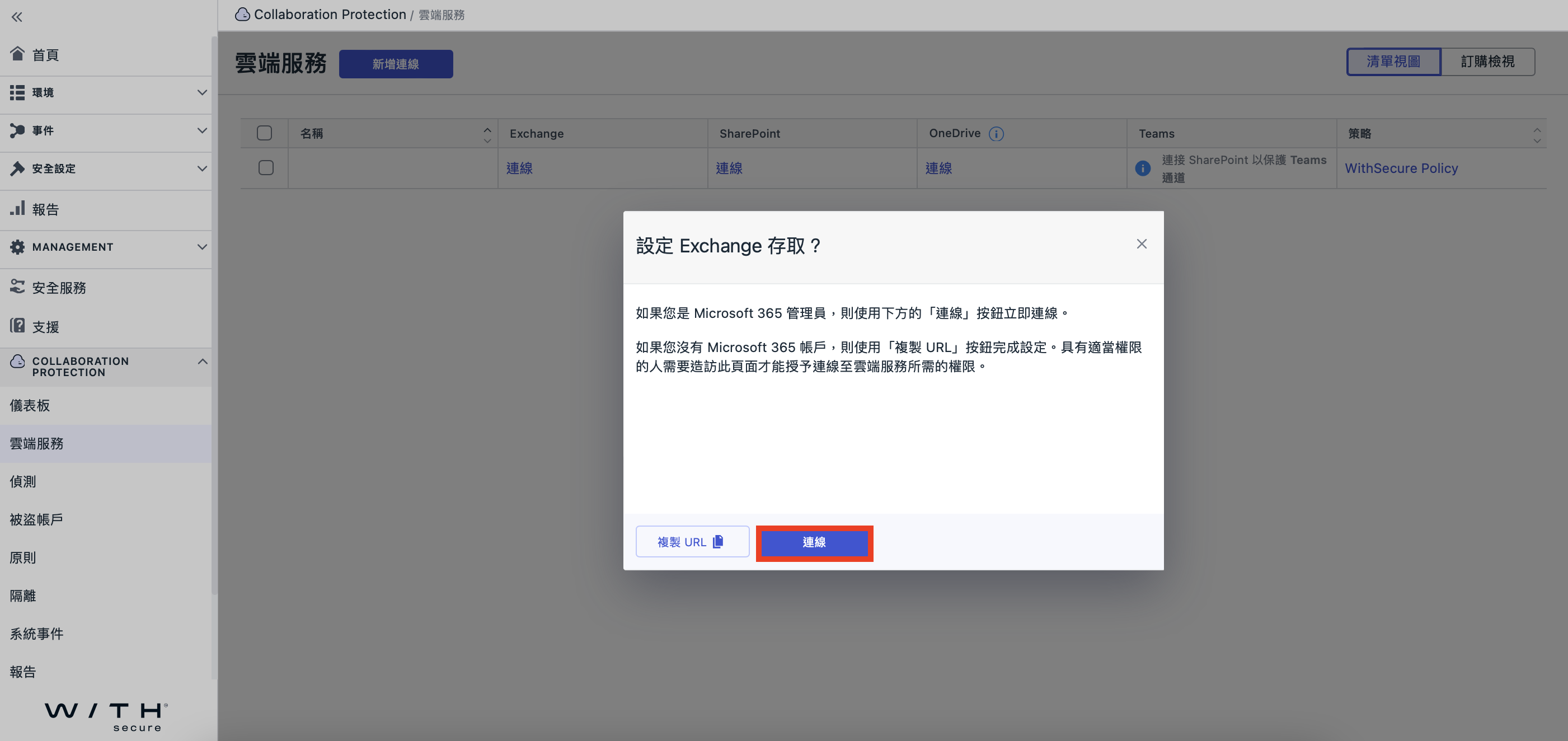Click the 環境 list icon in the sidebar

17,92
